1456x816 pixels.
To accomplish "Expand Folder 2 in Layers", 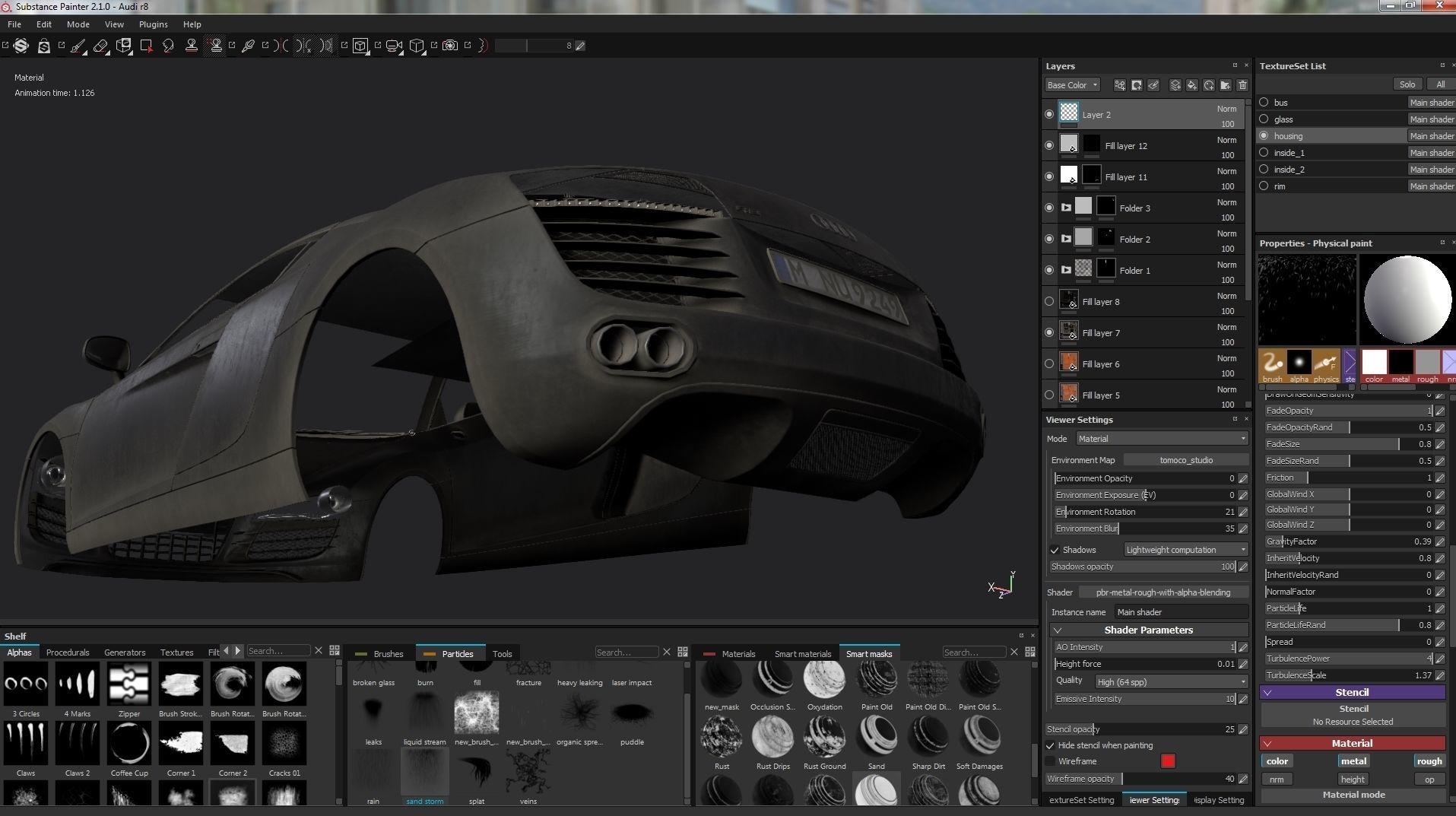I will tap(1066, 239).
